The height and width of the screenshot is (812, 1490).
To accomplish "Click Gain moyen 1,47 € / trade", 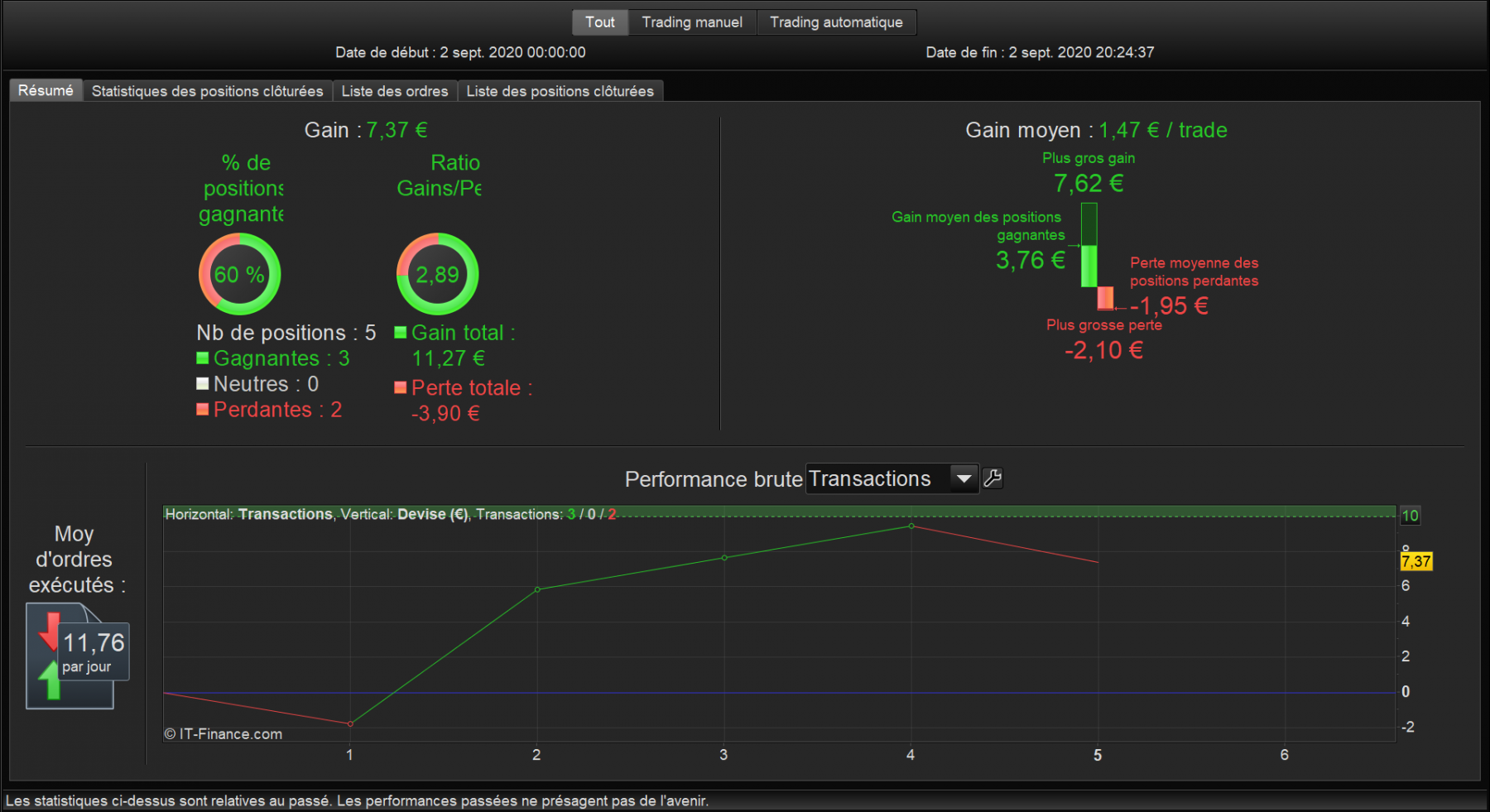I will pos(1096,130).
